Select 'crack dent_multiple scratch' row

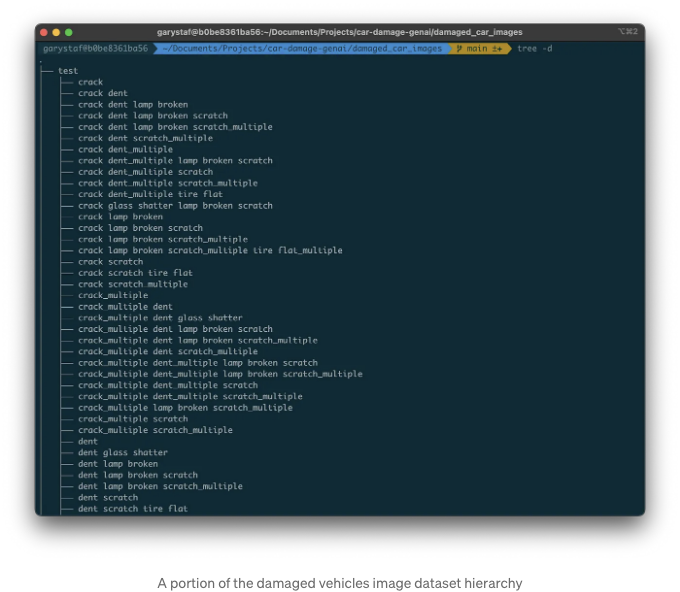click(145, 172)
